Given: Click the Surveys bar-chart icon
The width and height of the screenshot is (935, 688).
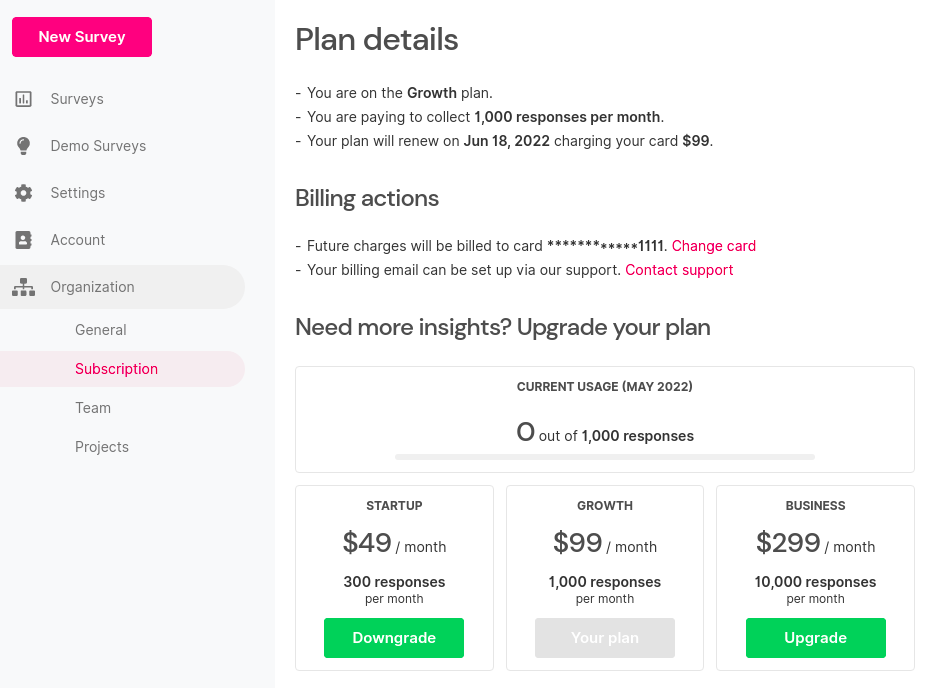Looking at the screenshot, I should pos(23,99).
